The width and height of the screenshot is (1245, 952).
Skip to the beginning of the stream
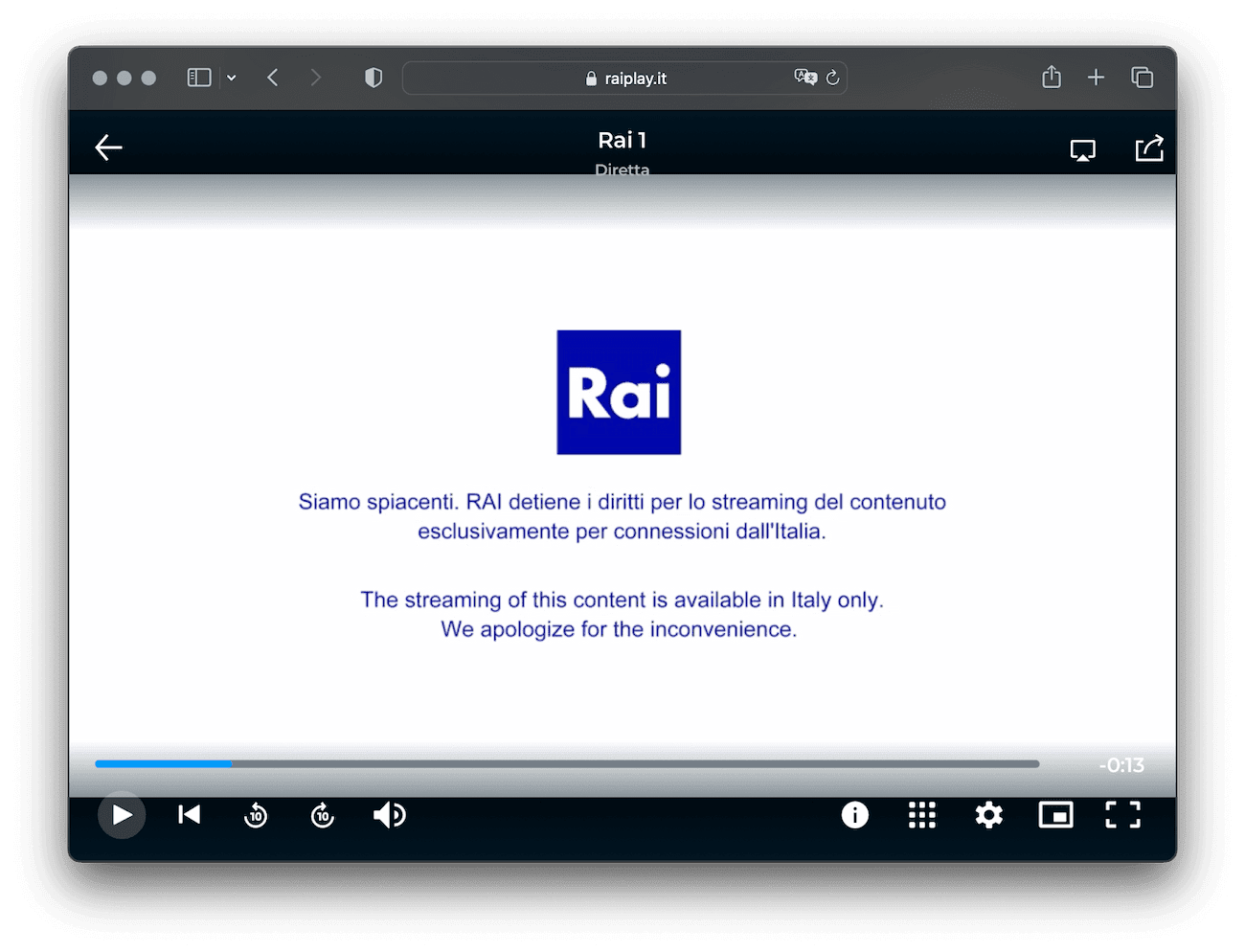(190, 814)
